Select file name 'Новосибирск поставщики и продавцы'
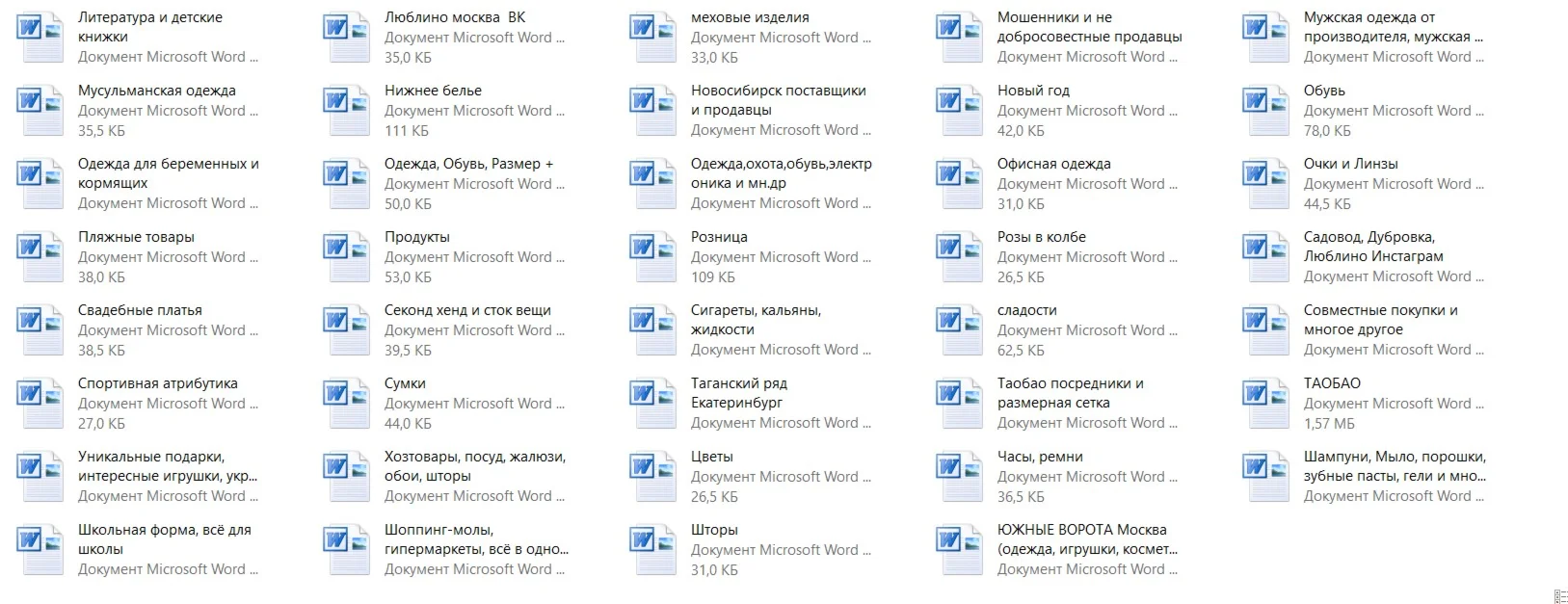This screenshot has height=604, width=1568. click(779, 100)
